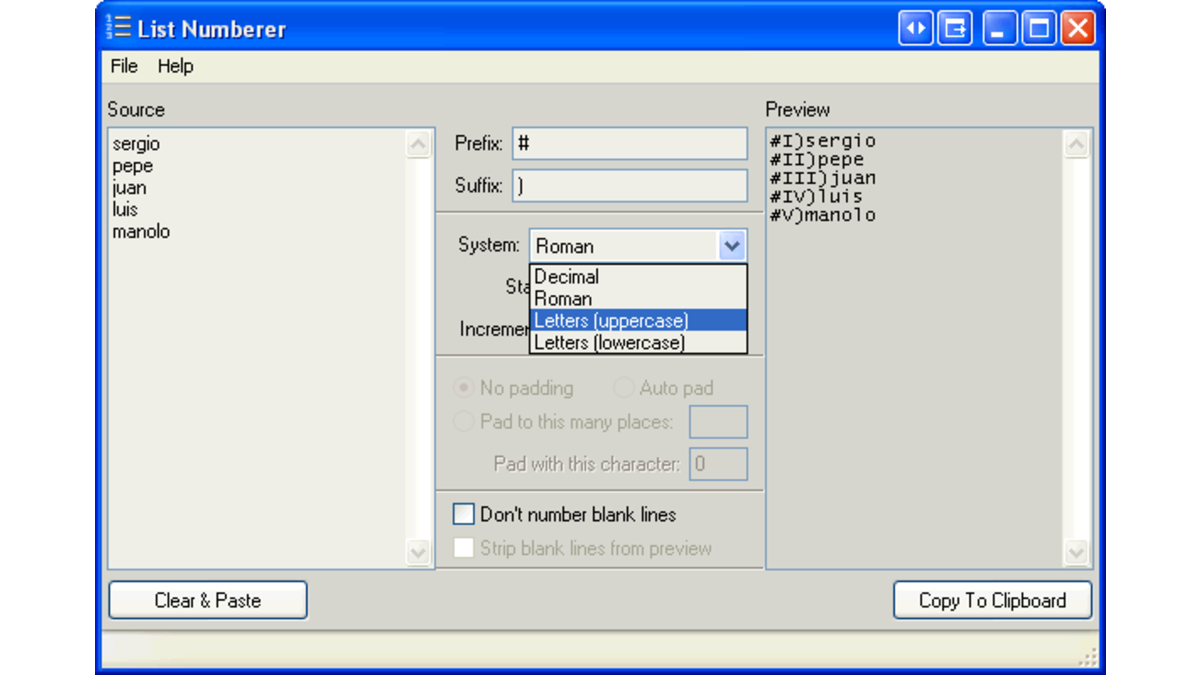Click preview line '#II)pepe'

click(817, 160)
